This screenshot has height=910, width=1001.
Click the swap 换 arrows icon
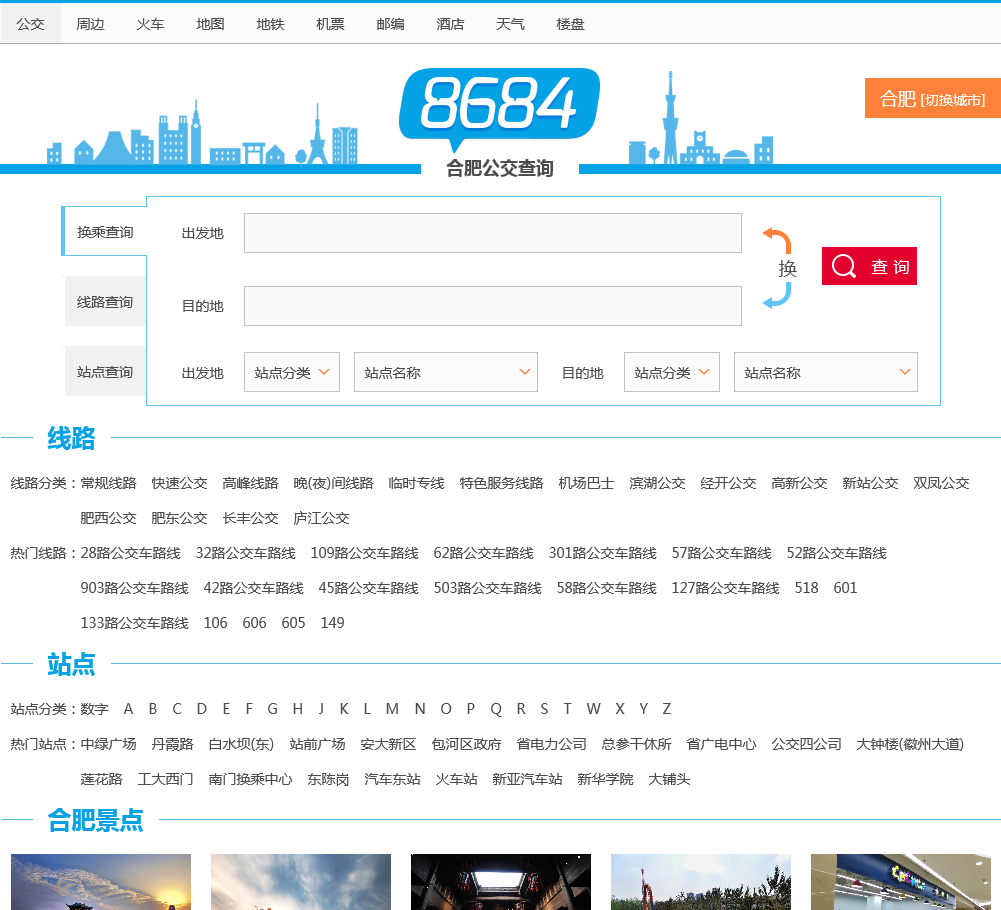pyautogui.click(x=778, y=268)
